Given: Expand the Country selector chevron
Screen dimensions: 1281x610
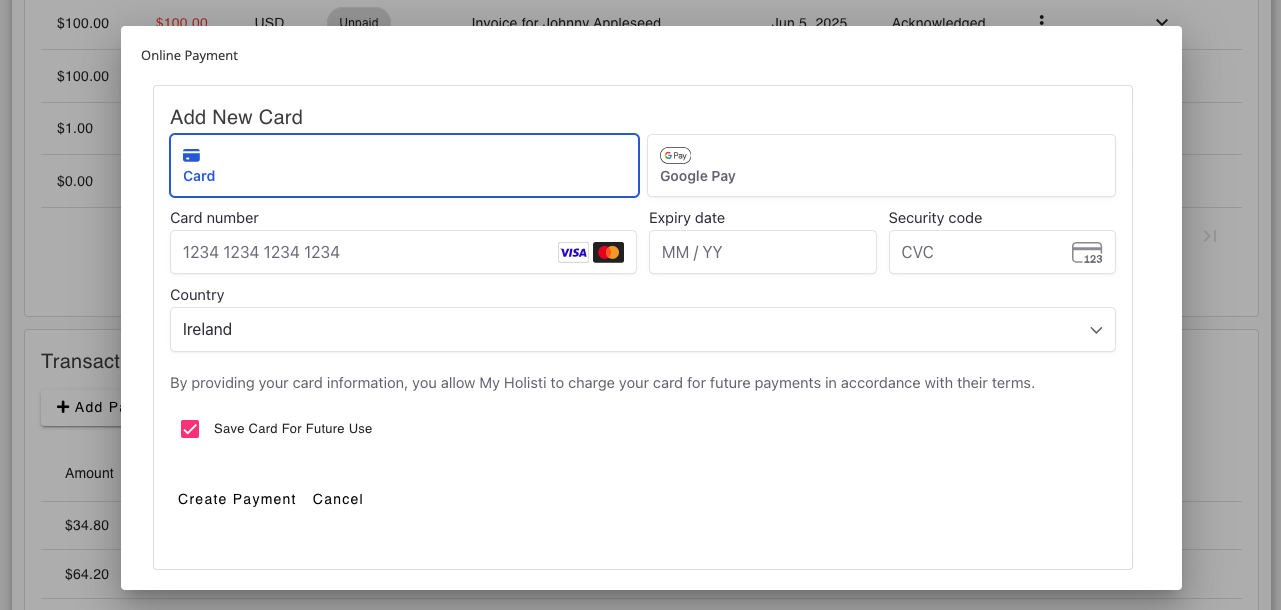Looking at the screenshot, I should (1095, 329).
